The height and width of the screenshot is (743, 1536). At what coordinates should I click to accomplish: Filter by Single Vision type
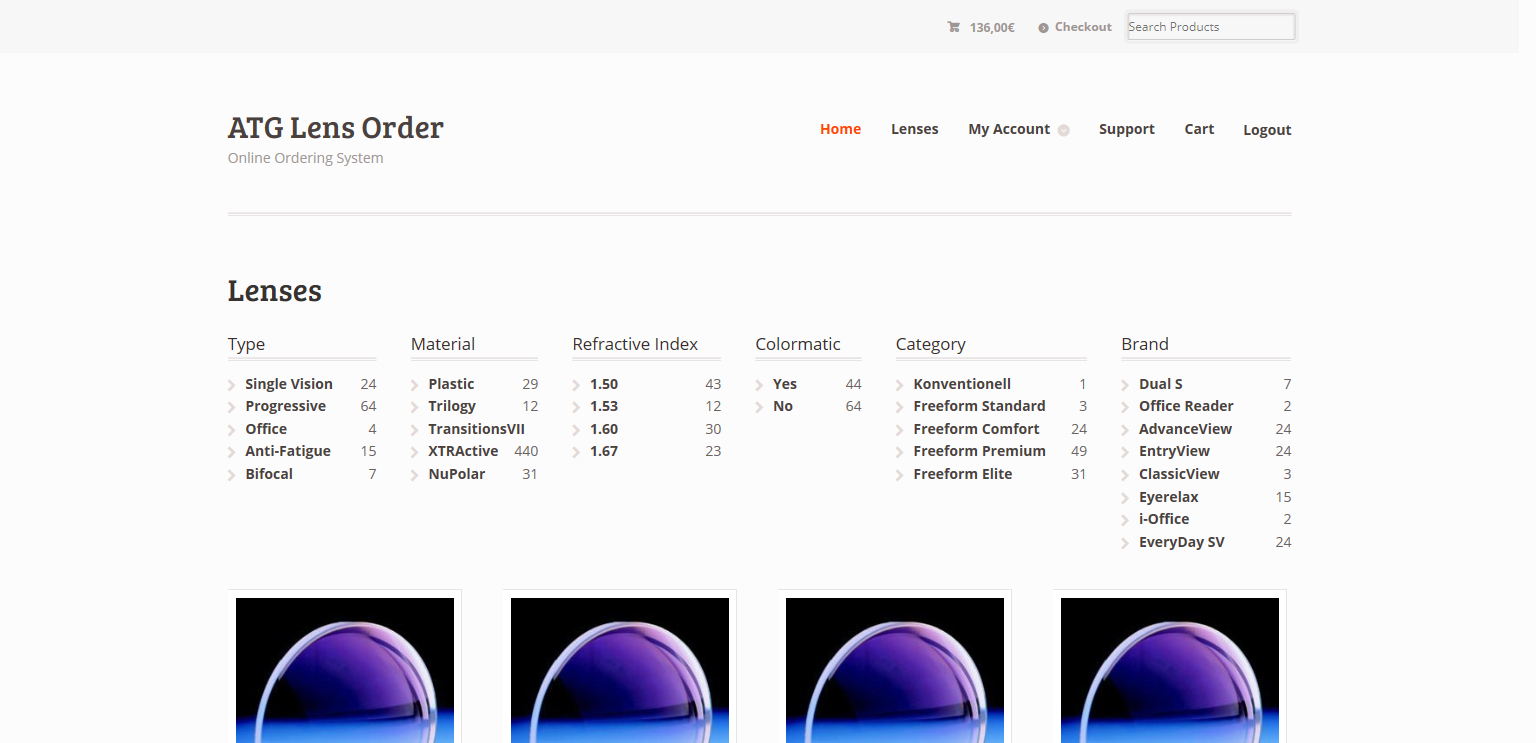[x=289, y=384]
